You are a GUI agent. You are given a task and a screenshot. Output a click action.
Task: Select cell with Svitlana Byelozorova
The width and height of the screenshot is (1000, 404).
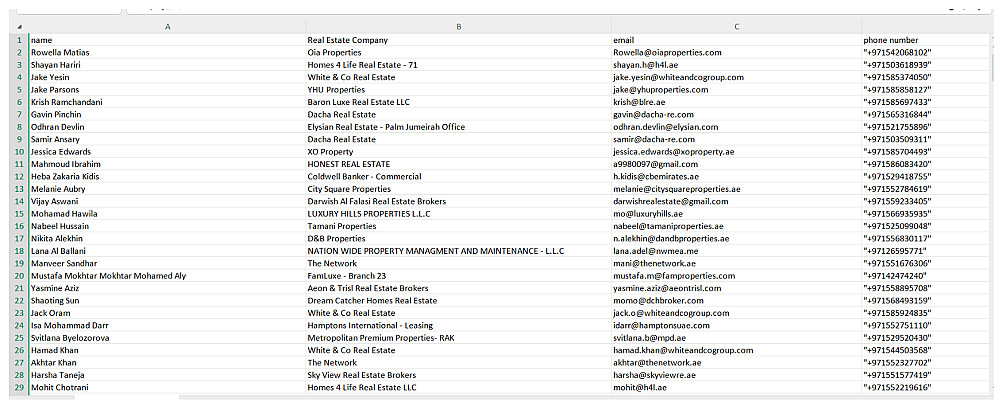point(167,338)
